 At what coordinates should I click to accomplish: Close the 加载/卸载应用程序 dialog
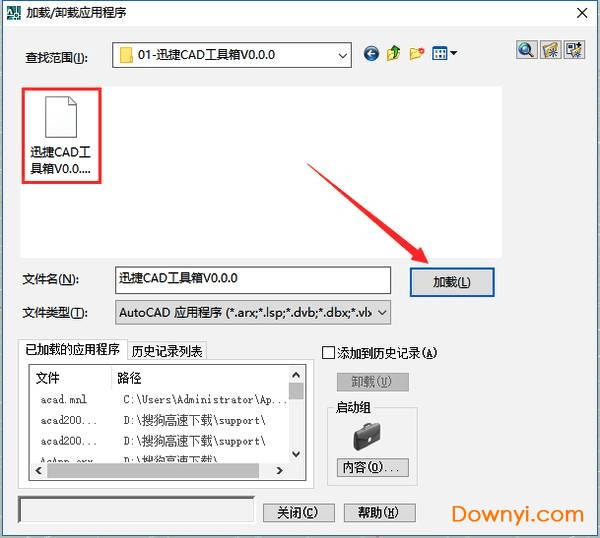point(582,13)
